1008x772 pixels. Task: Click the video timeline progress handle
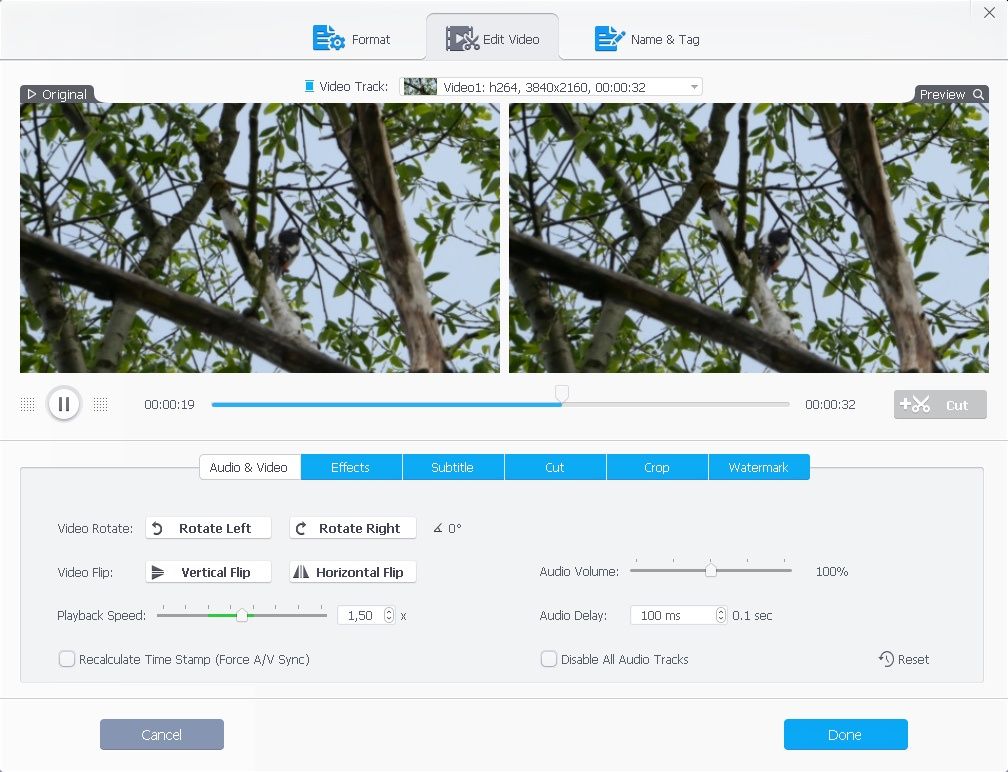562,393
